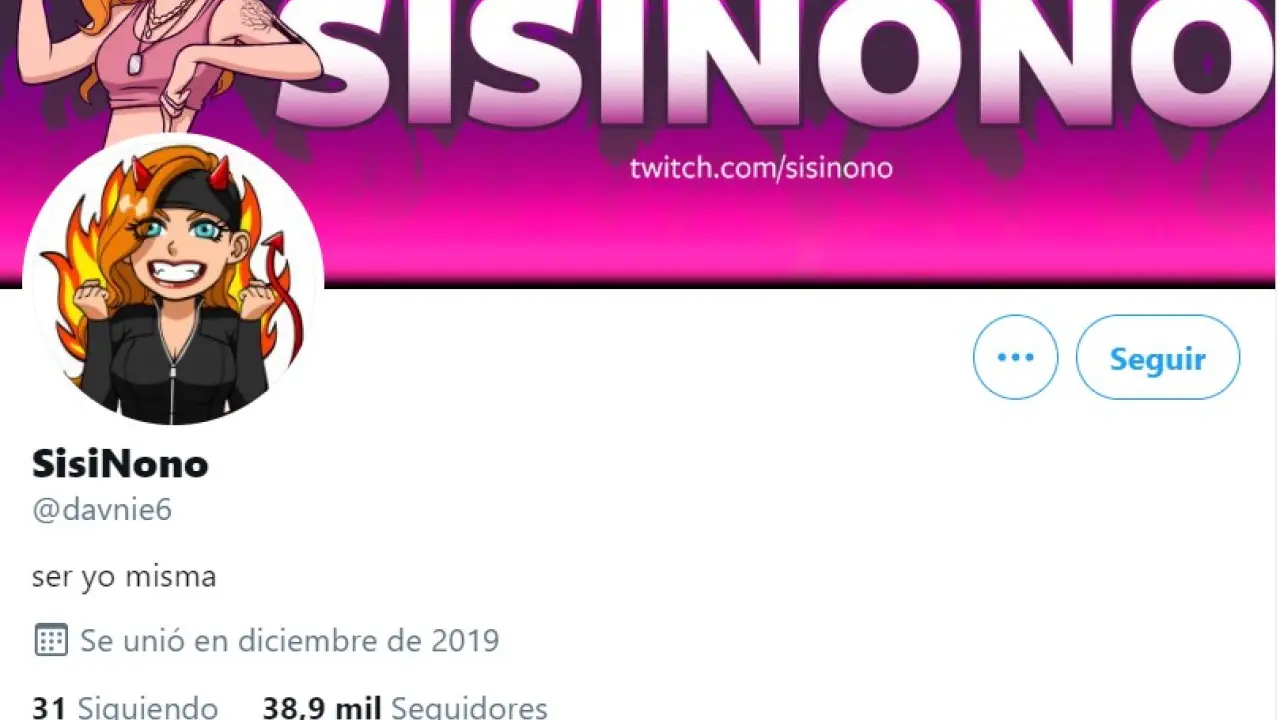
Task: Open the round devil avatar profile picture
Action: pyautogui.click(x=173, y=282)
